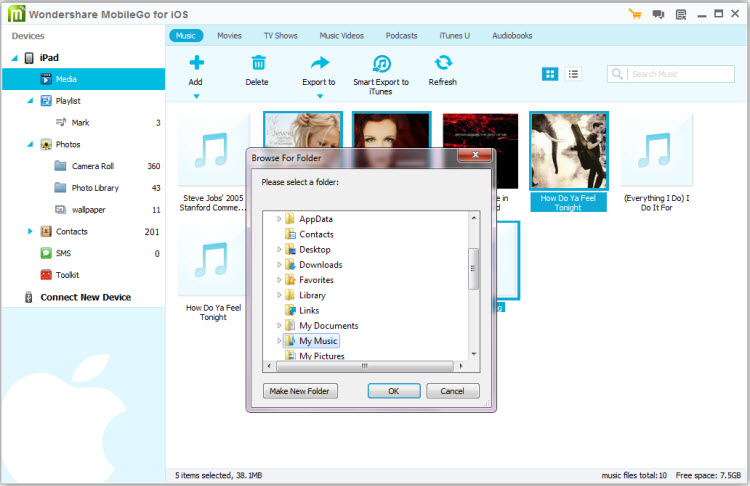Click folder list horizontal scrollbar thumb
This screenshot has height=486, width=750.
tap(364, 366)
